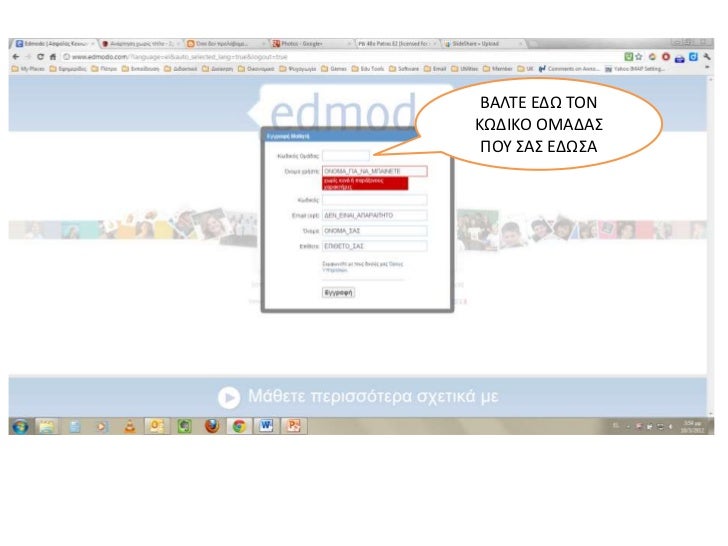Click the empty password field

(x=375, y=200)
